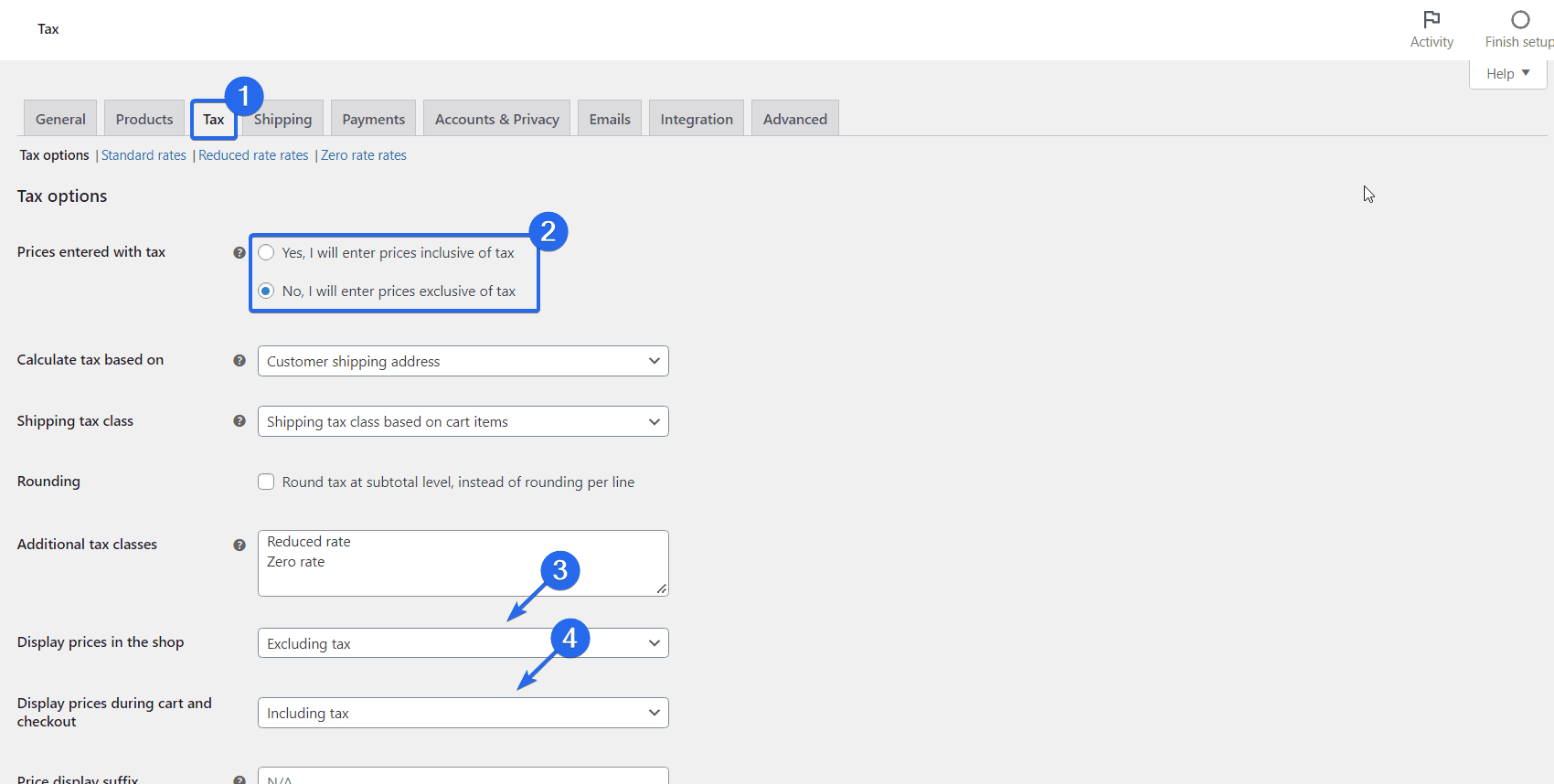
Task: Switch to the Advanced tab
Action: tap(795, 119)
